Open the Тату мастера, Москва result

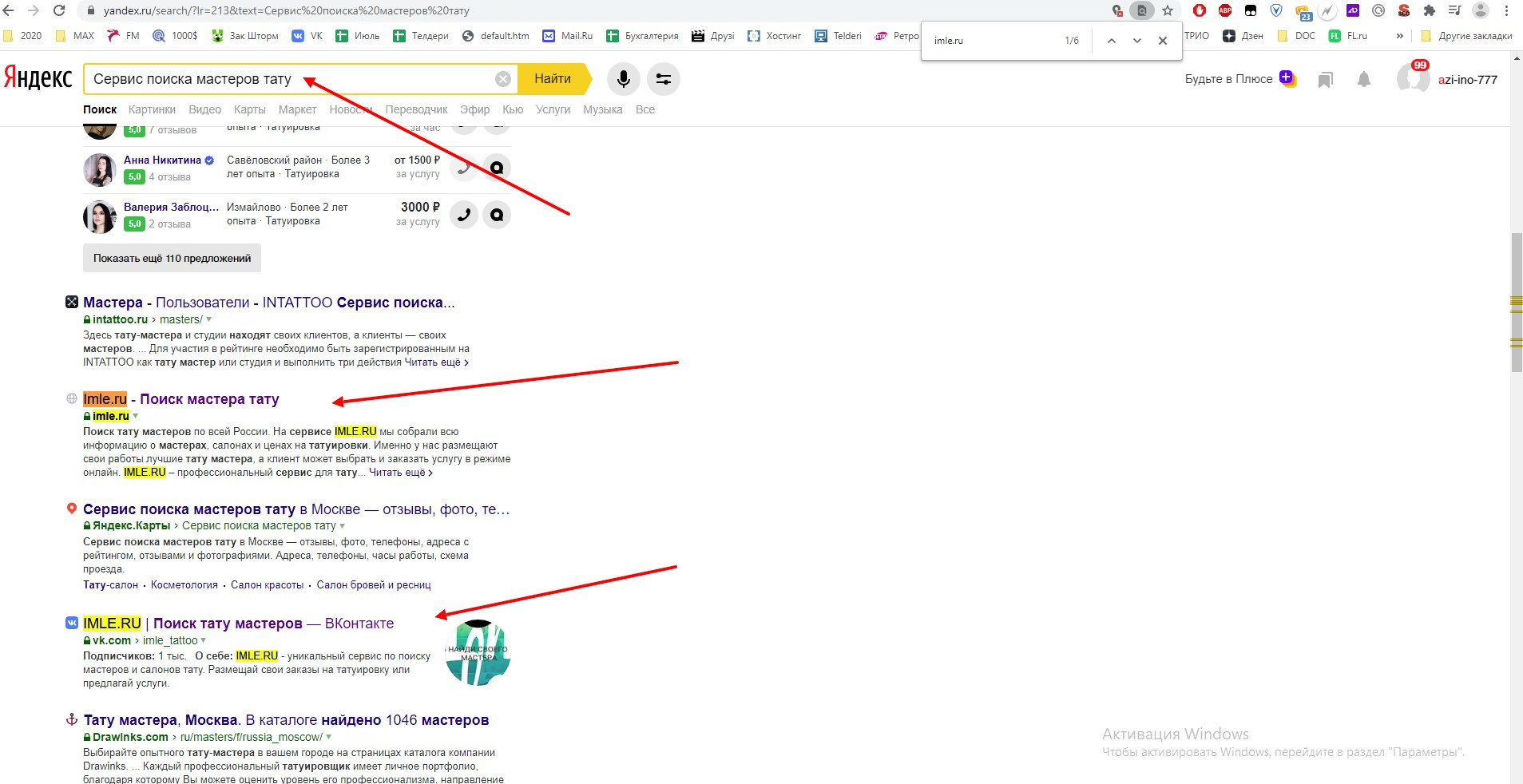tap(286, 720)
